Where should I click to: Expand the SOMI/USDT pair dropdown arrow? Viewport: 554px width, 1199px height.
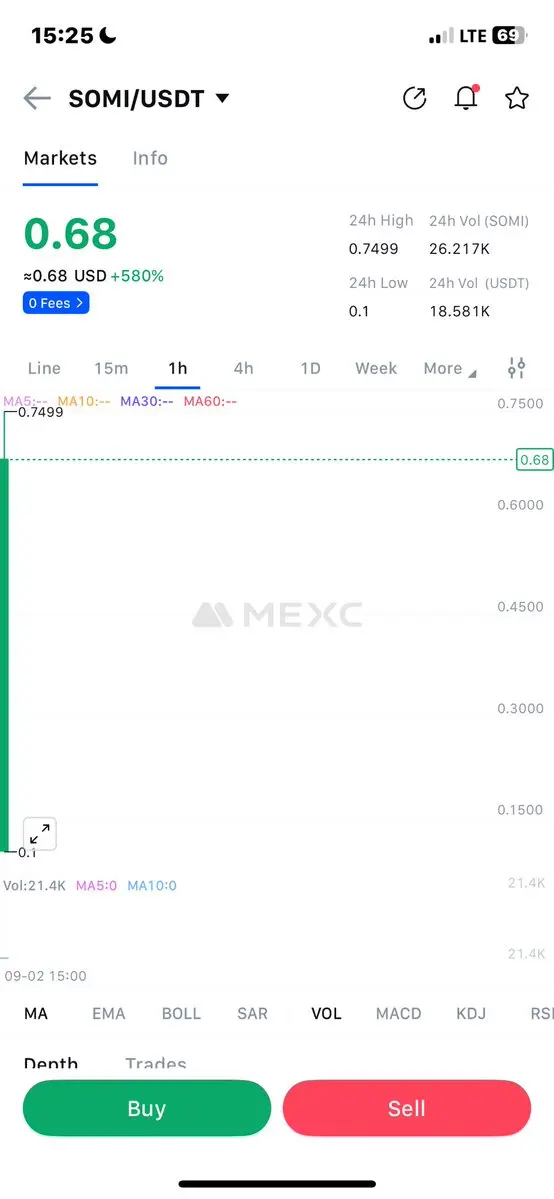[x=222, y=98]
